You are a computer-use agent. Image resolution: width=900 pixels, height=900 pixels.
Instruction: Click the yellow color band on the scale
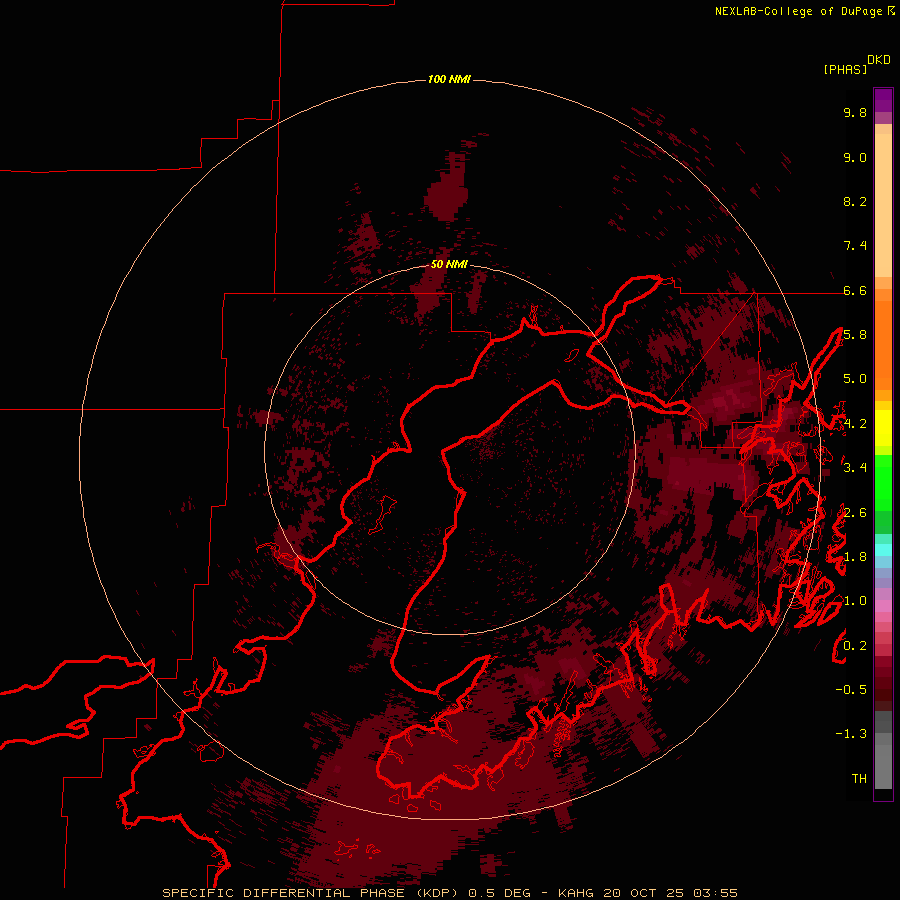click(x=883, y=428)
